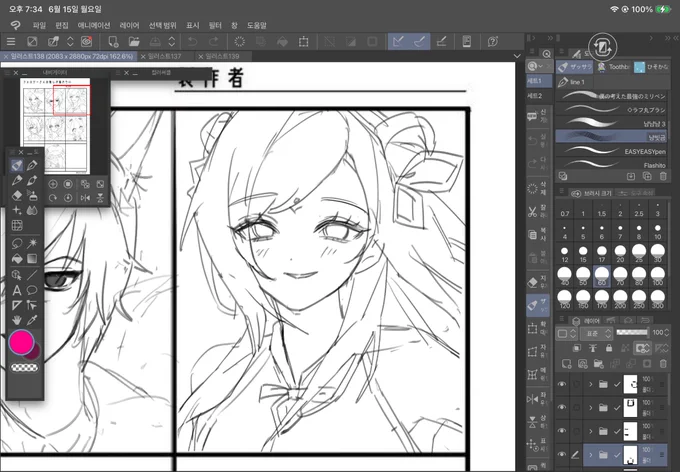
Task: Switch to the 일러스트137 tab
Action: click(x=160, y=56)
